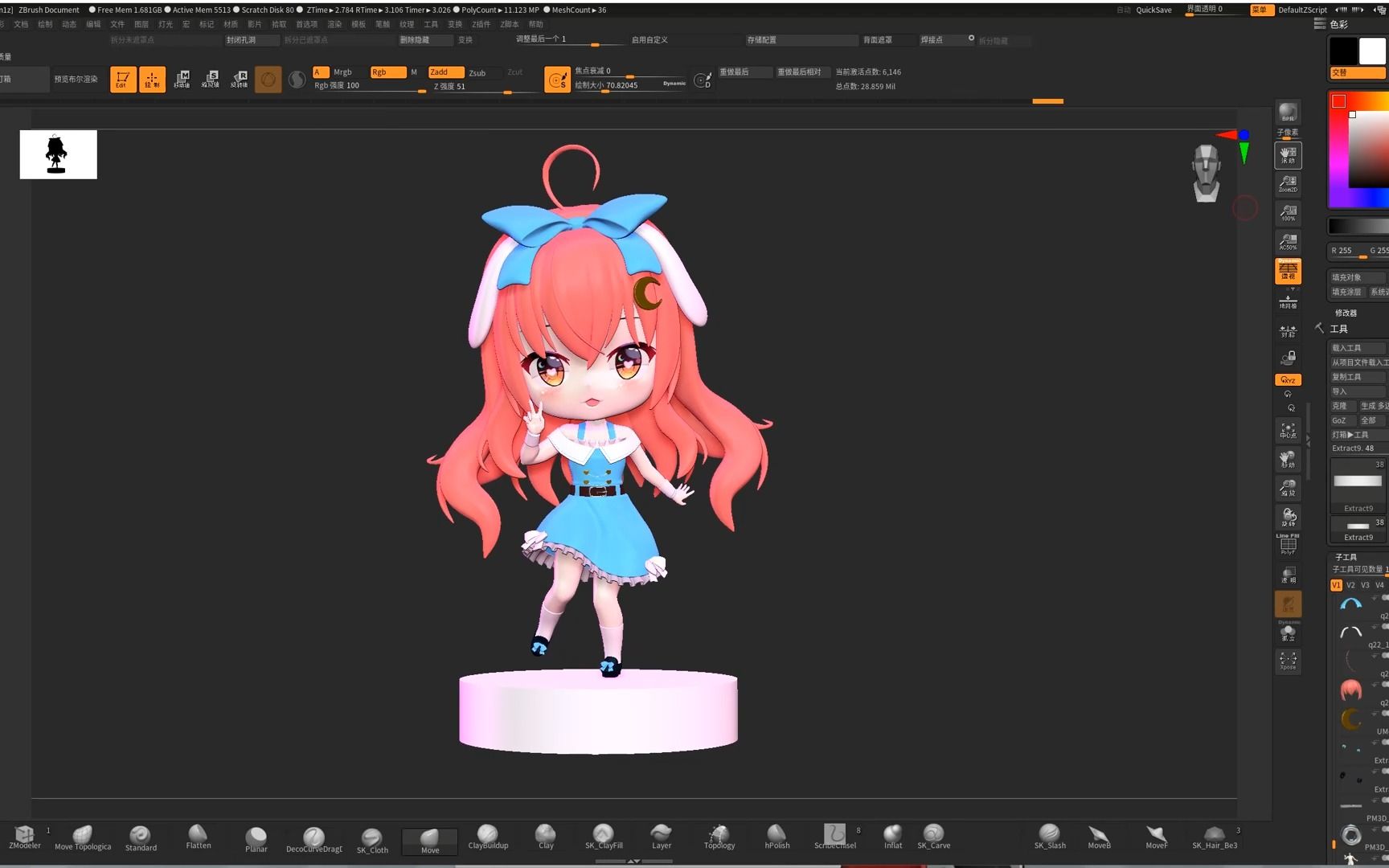Pick a color in the color picker gradient

pos(1362,153)
